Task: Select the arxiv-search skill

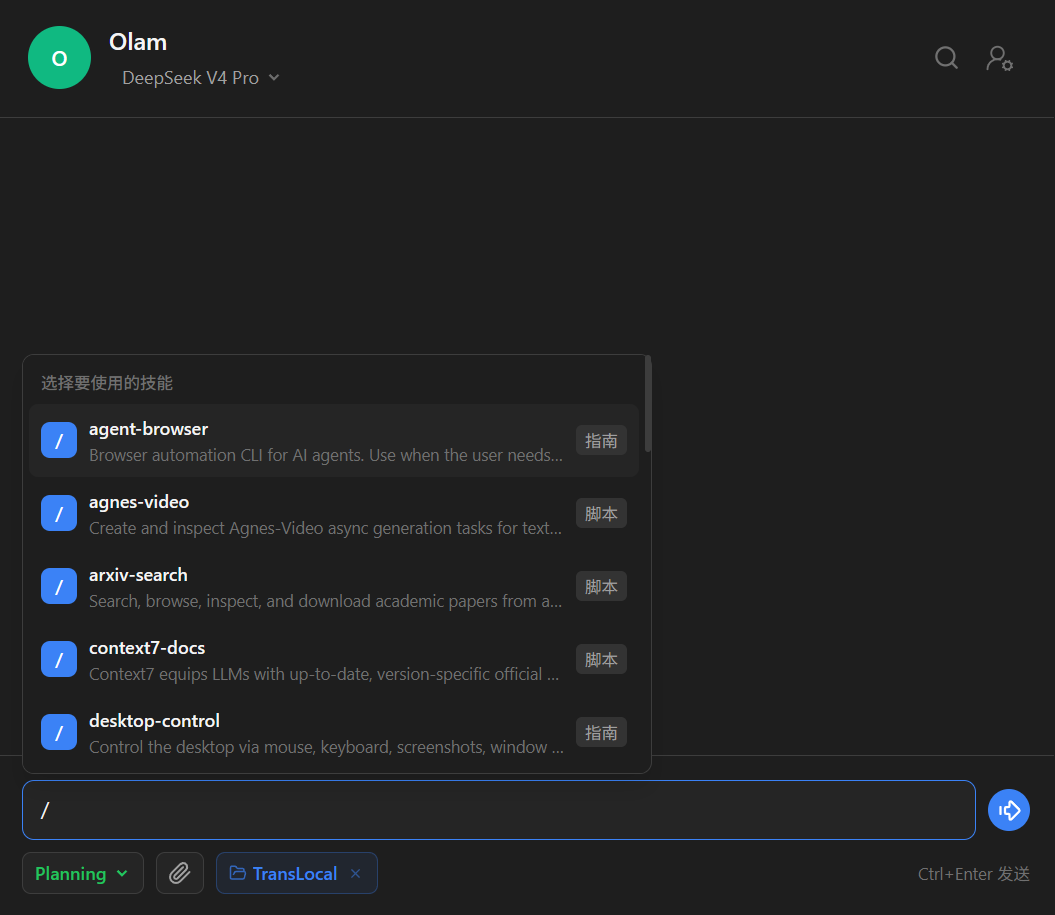Action: [x=334, y=587]
